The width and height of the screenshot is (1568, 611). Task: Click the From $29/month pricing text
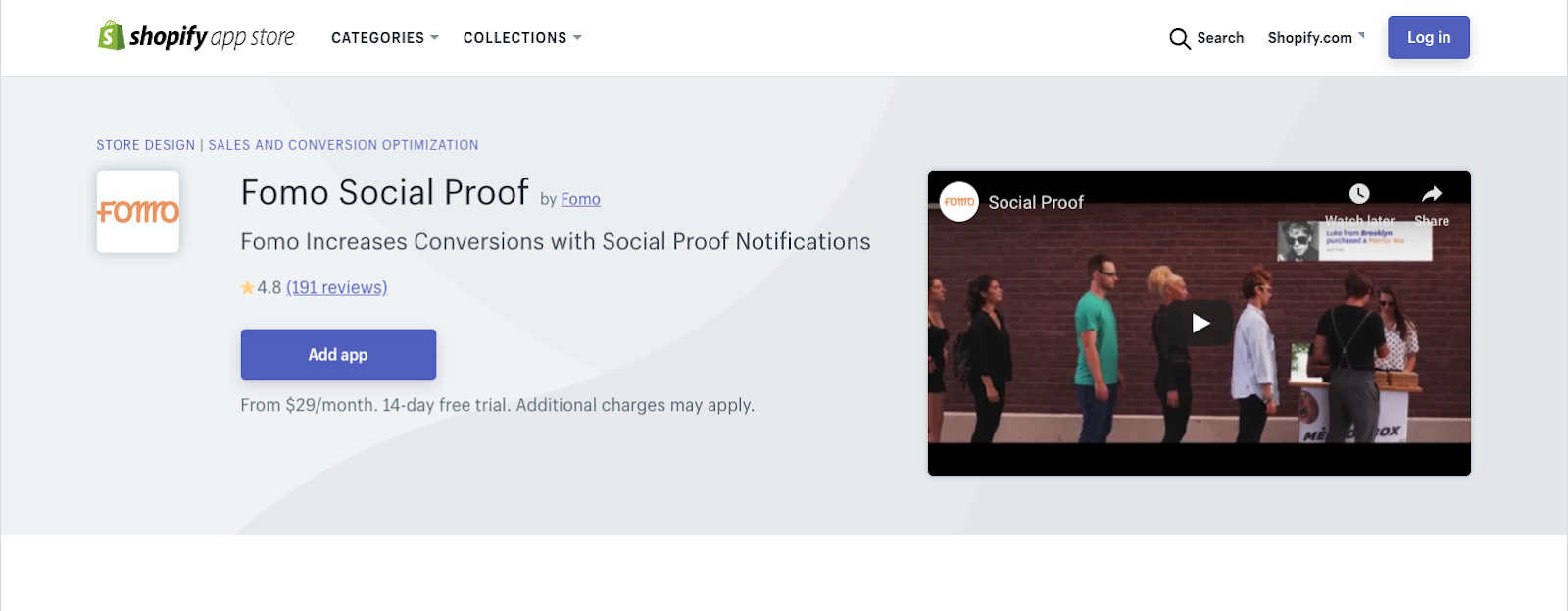(x=497, y=405)
